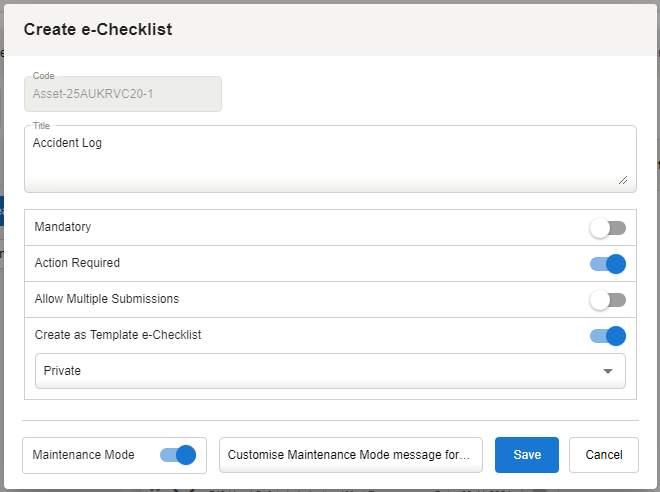
Task: Turn off the Action Required switch
Action: point(607,264)
